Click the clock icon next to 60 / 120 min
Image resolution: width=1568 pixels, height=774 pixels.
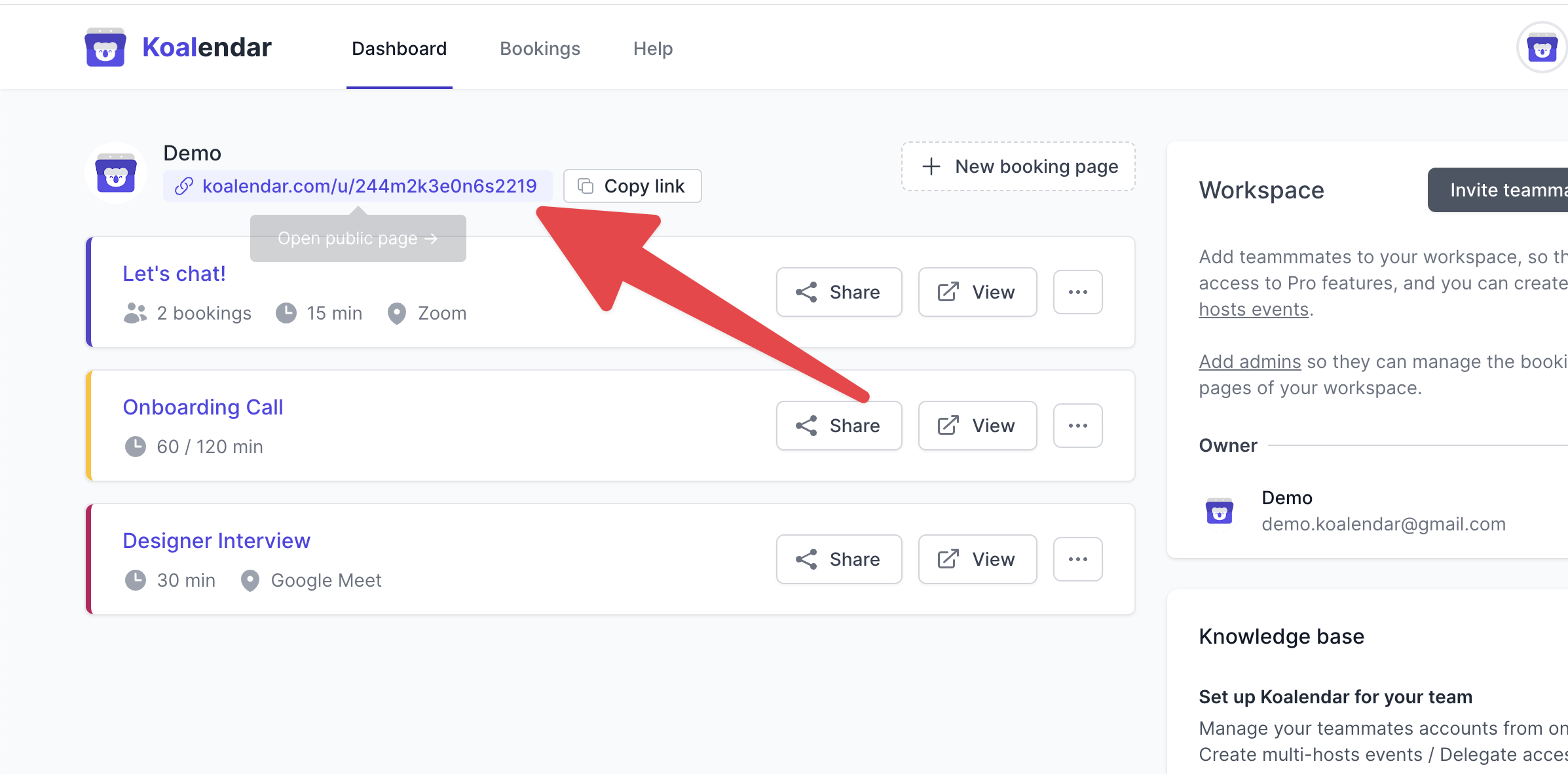136,447
